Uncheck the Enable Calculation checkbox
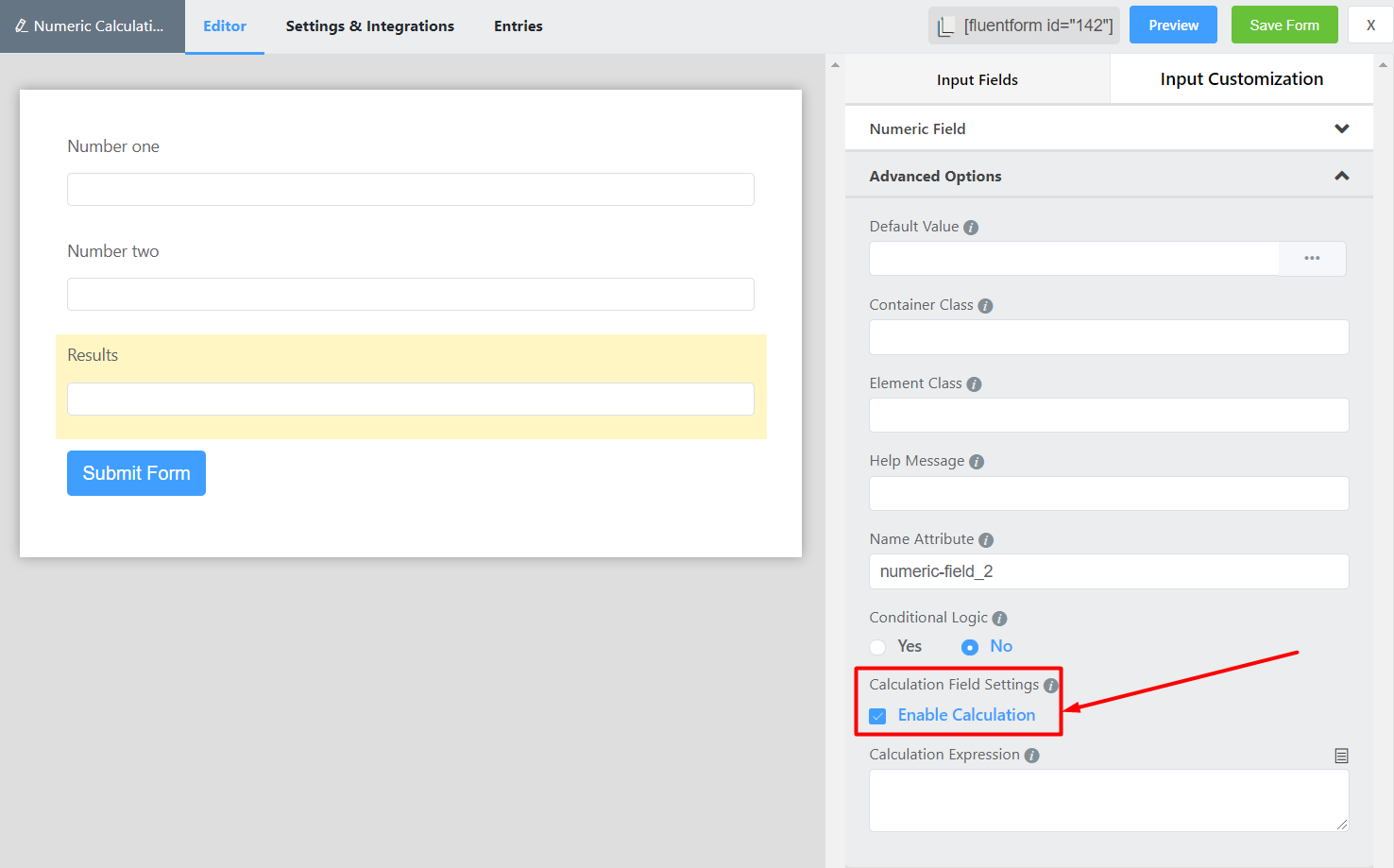 point(878,716)
